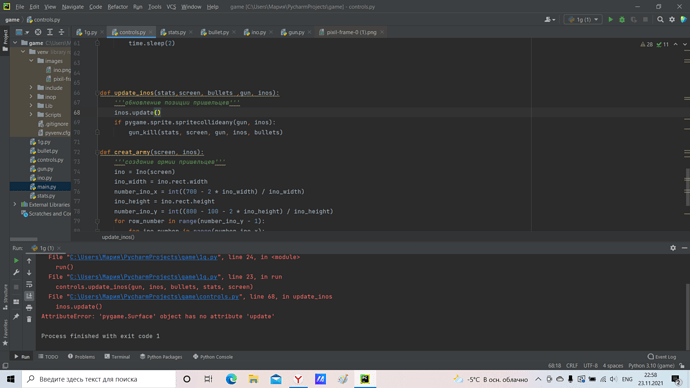Toggle scroll to end in console

[29, 296]
